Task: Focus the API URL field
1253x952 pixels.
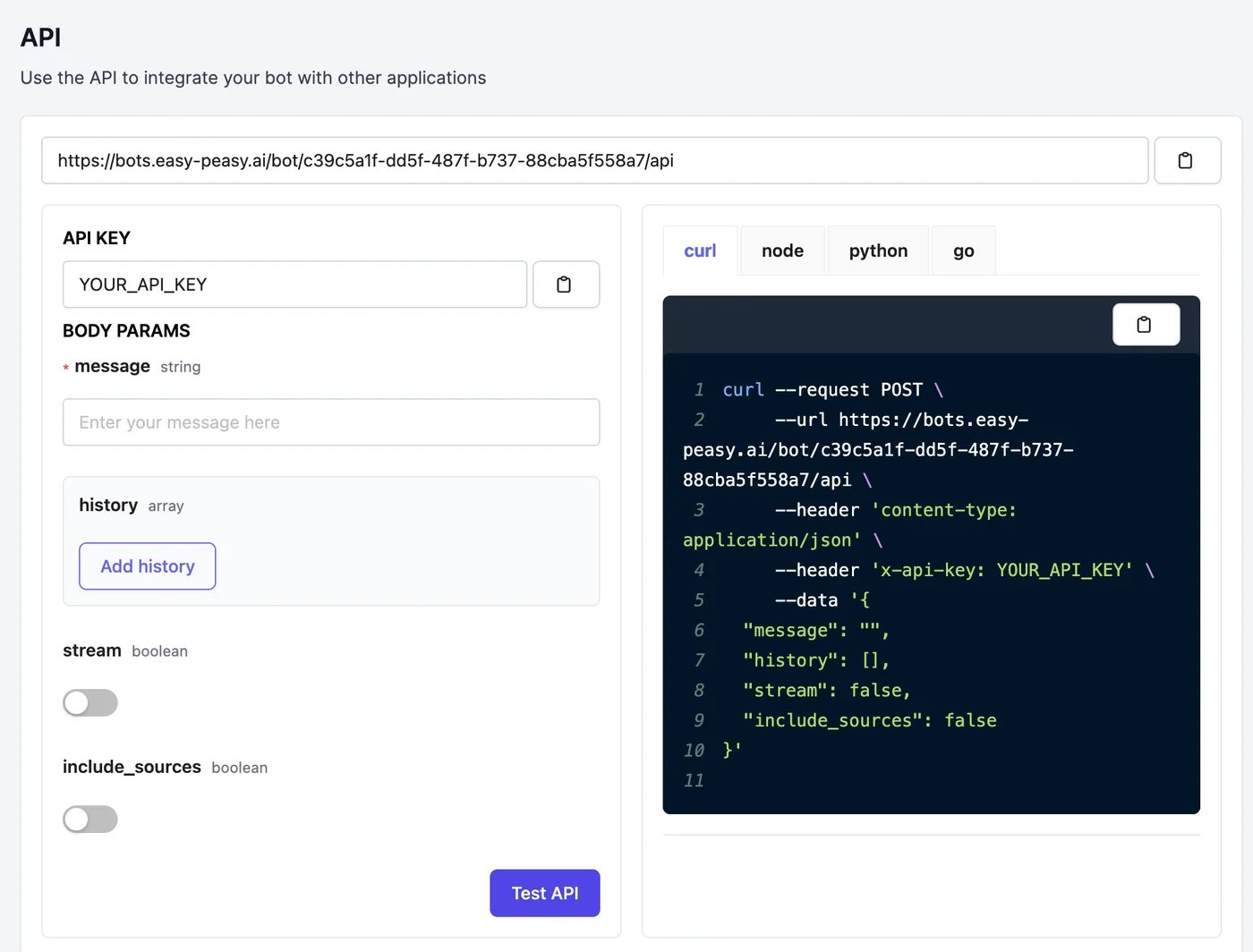Action: click(594, 161)
